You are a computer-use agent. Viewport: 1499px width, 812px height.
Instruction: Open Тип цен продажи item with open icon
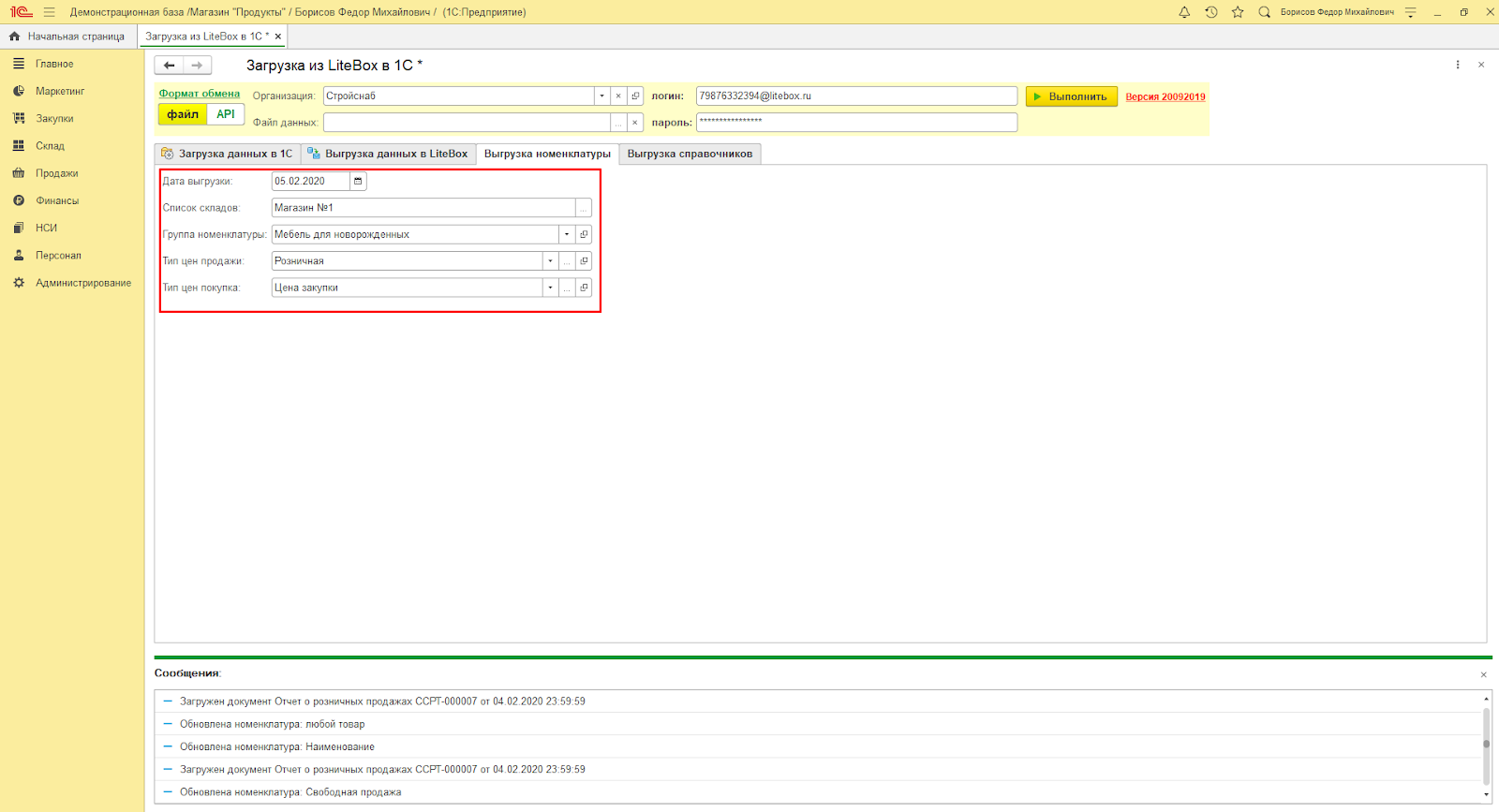coord(584,261)
